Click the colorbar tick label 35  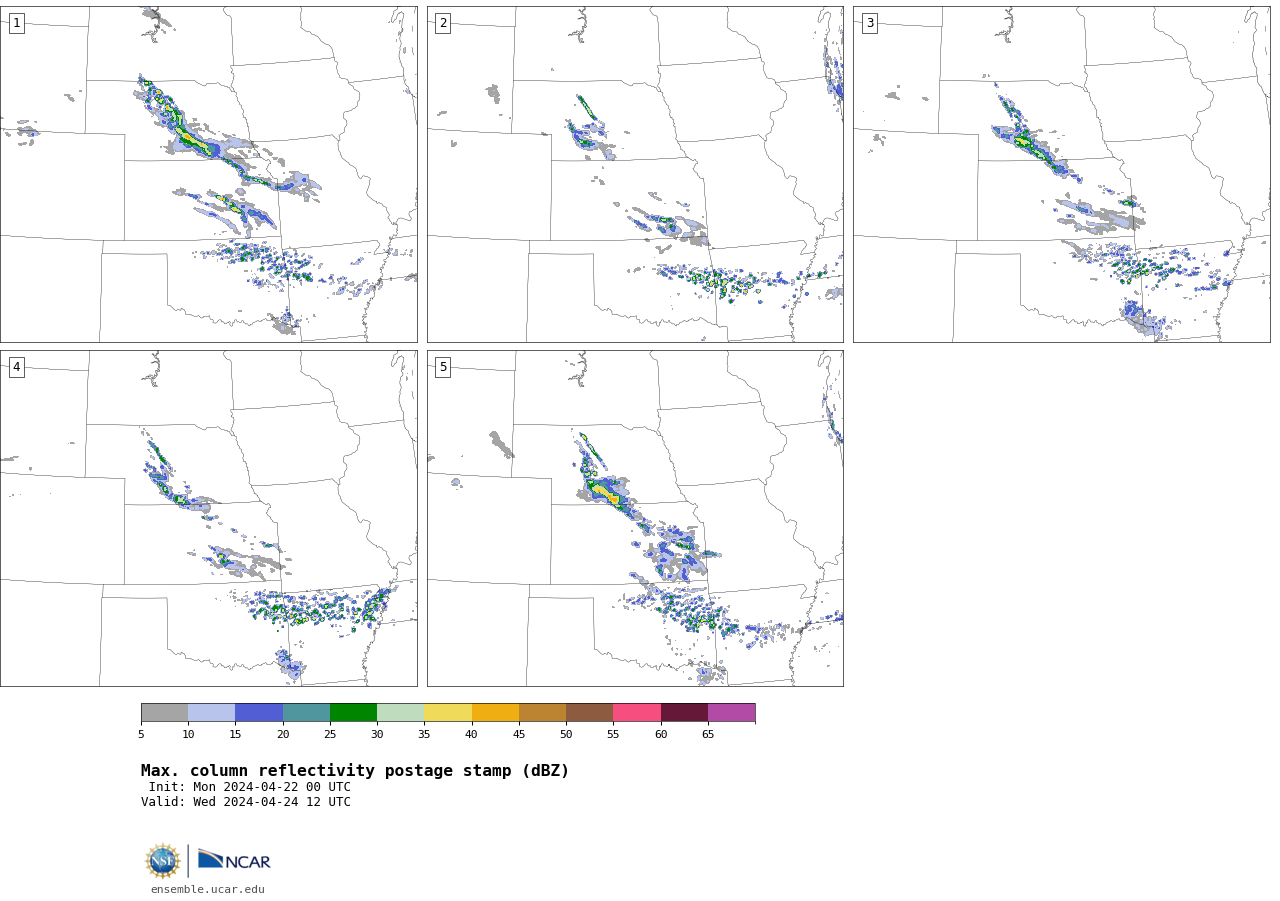424,735
